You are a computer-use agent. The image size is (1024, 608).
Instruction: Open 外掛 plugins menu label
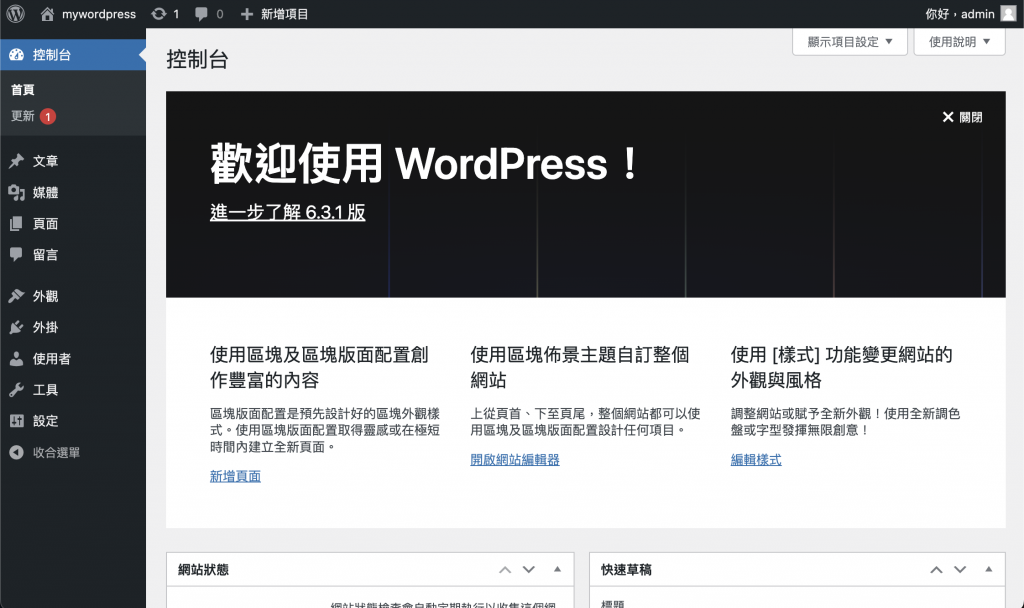[x=46, y=327]
